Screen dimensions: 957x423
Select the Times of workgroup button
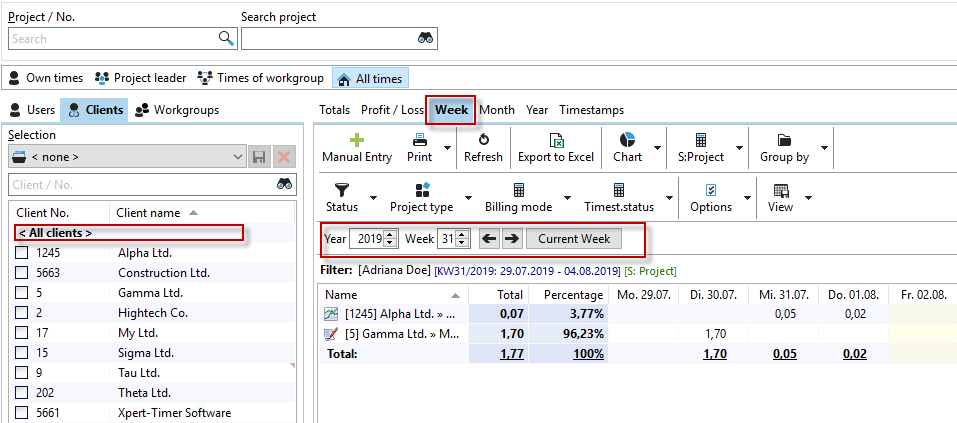[261, 78]
